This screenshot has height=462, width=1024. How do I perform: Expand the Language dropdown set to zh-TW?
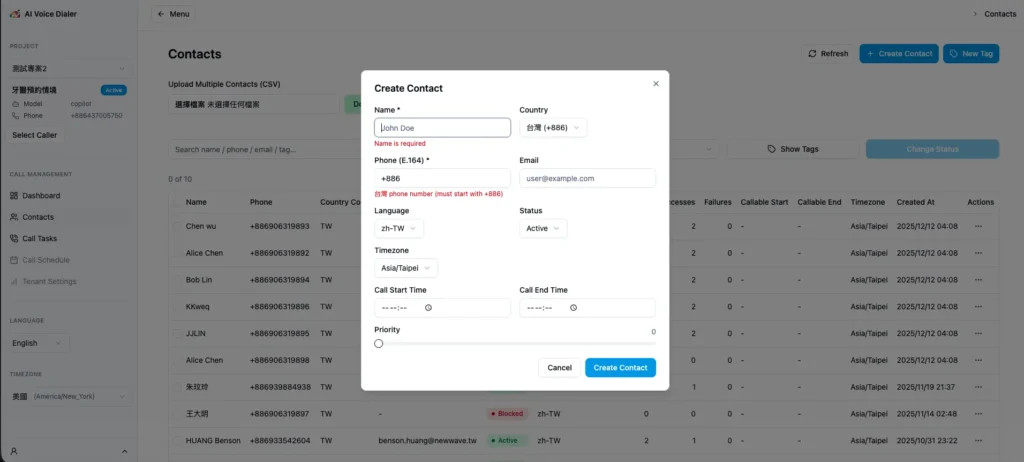click(398, 228)
